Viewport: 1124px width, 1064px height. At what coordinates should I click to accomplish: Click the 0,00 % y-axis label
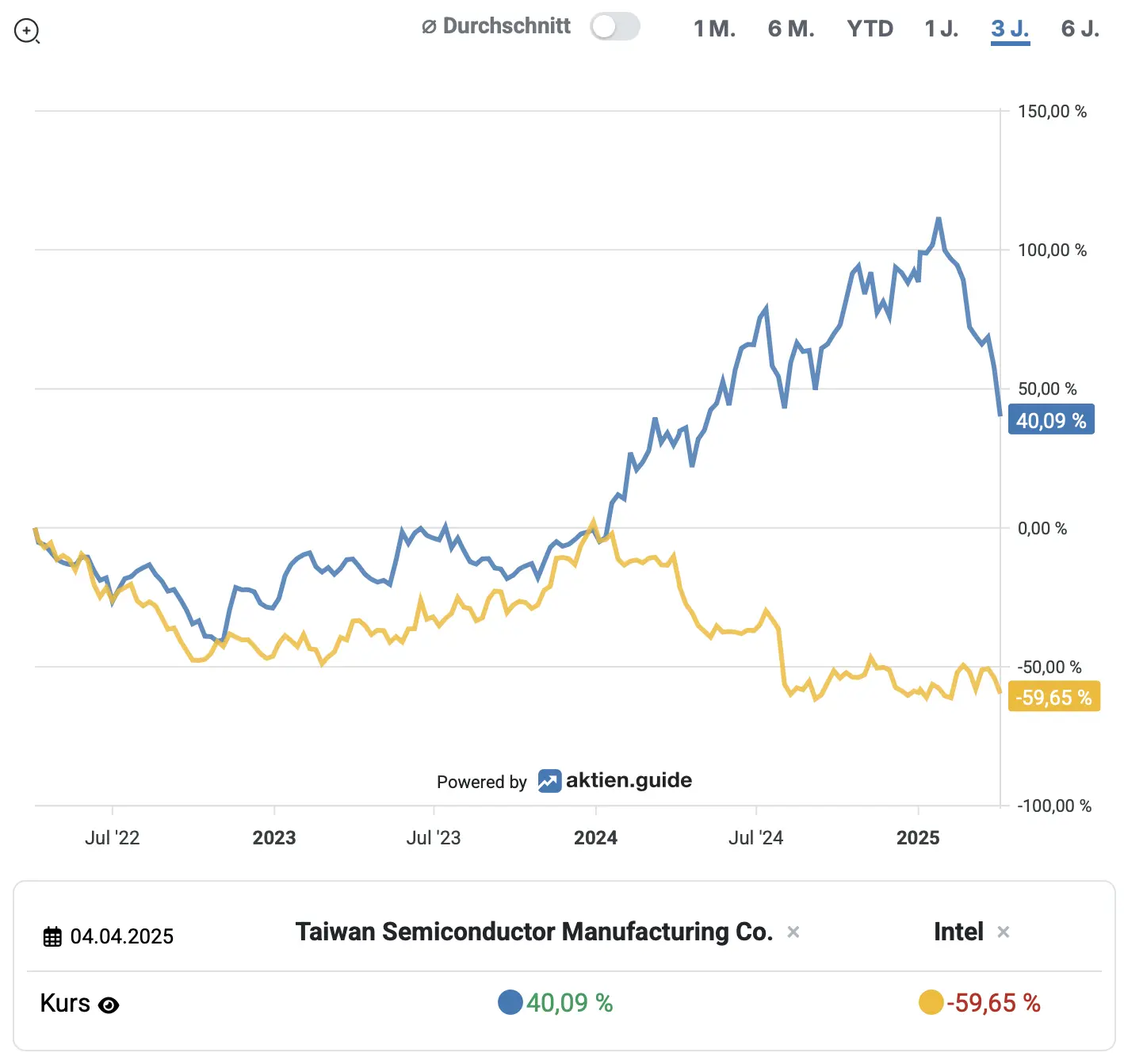[1042, 529]
